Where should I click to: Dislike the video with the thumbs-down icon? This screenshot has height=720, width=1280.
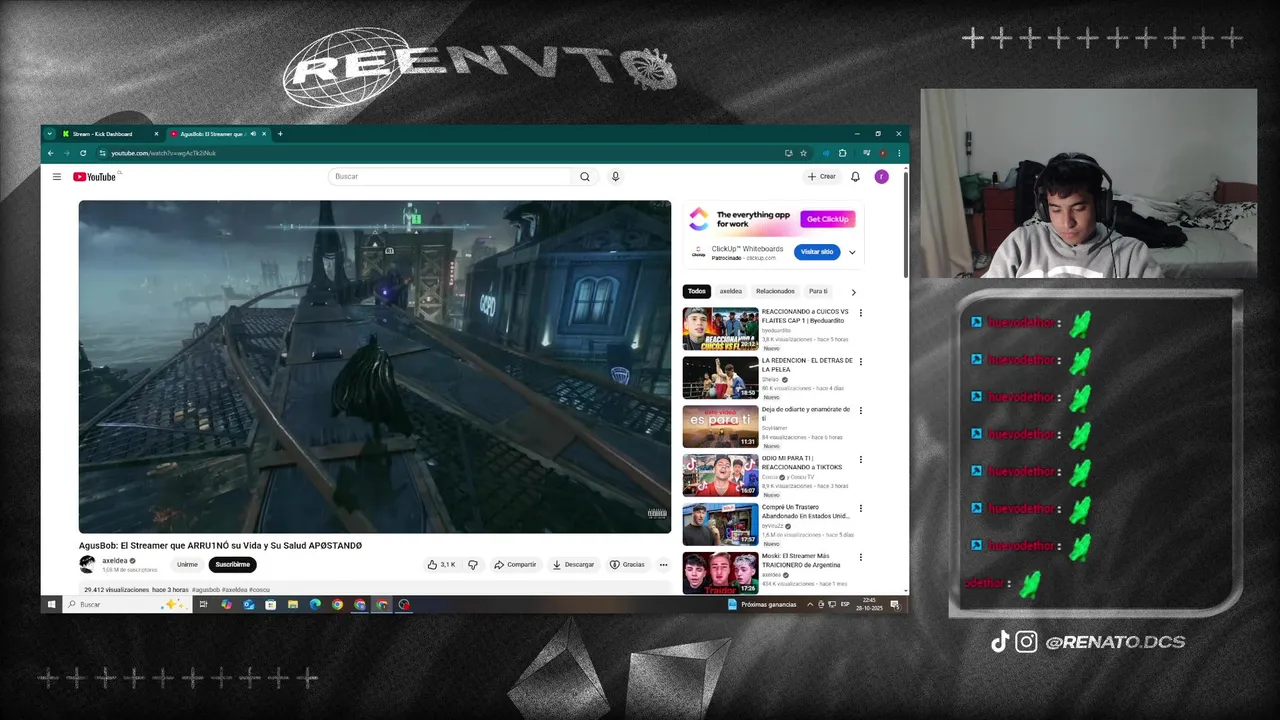[x=473, y=565]
